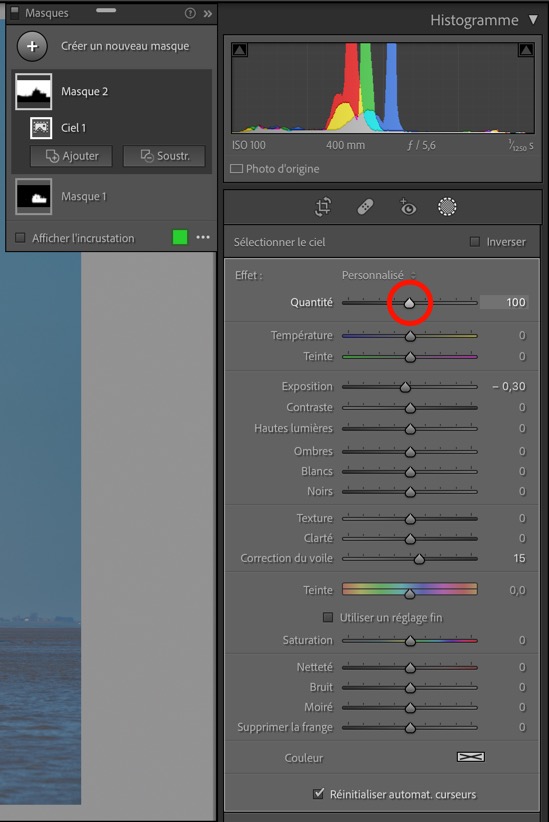Click the plus icon to create new mask
The width and height of the screenshot is (549, 822).
point(32,46)
